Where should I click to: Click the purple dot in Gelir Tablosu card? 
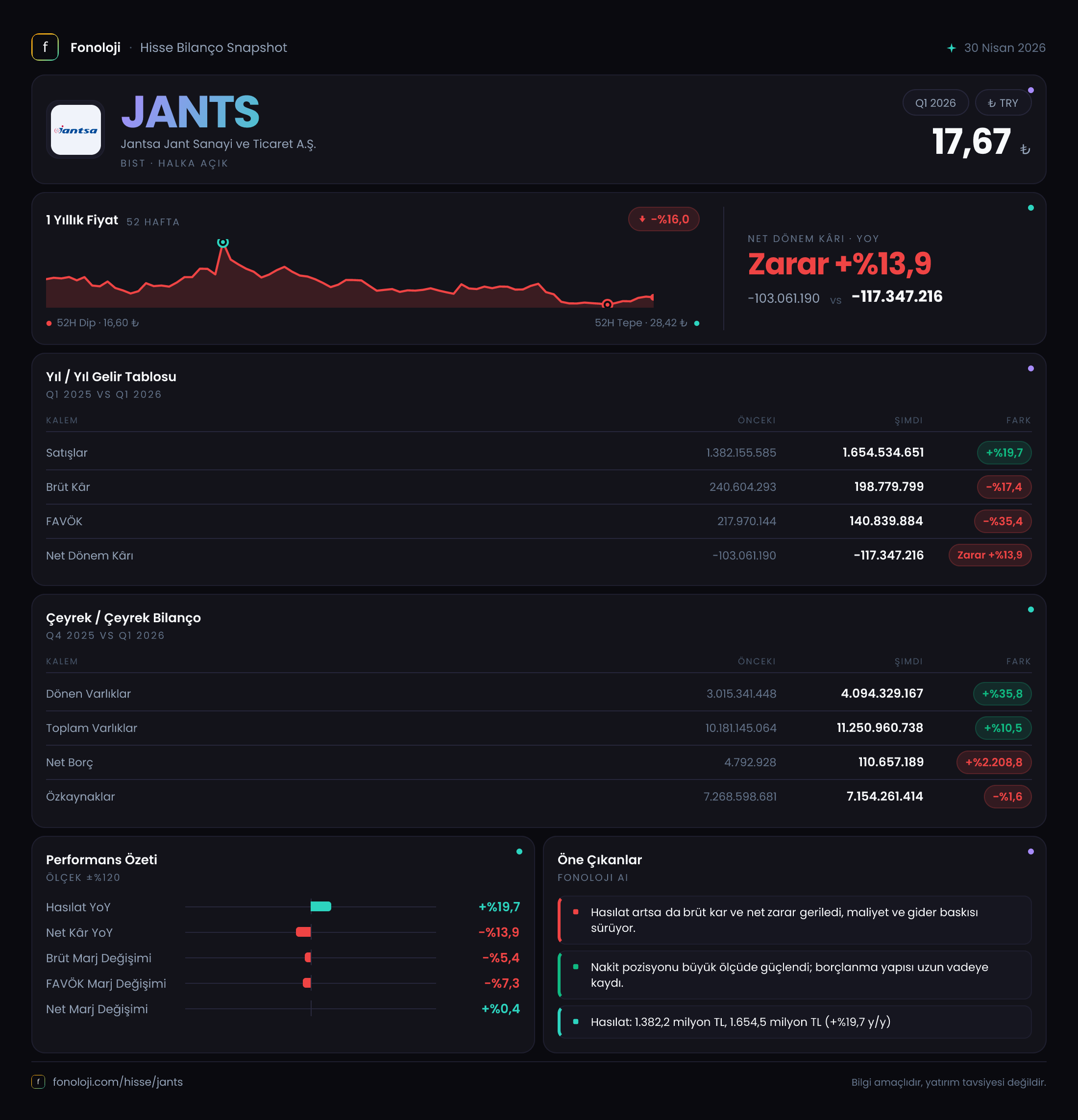tap(1030, 368)
